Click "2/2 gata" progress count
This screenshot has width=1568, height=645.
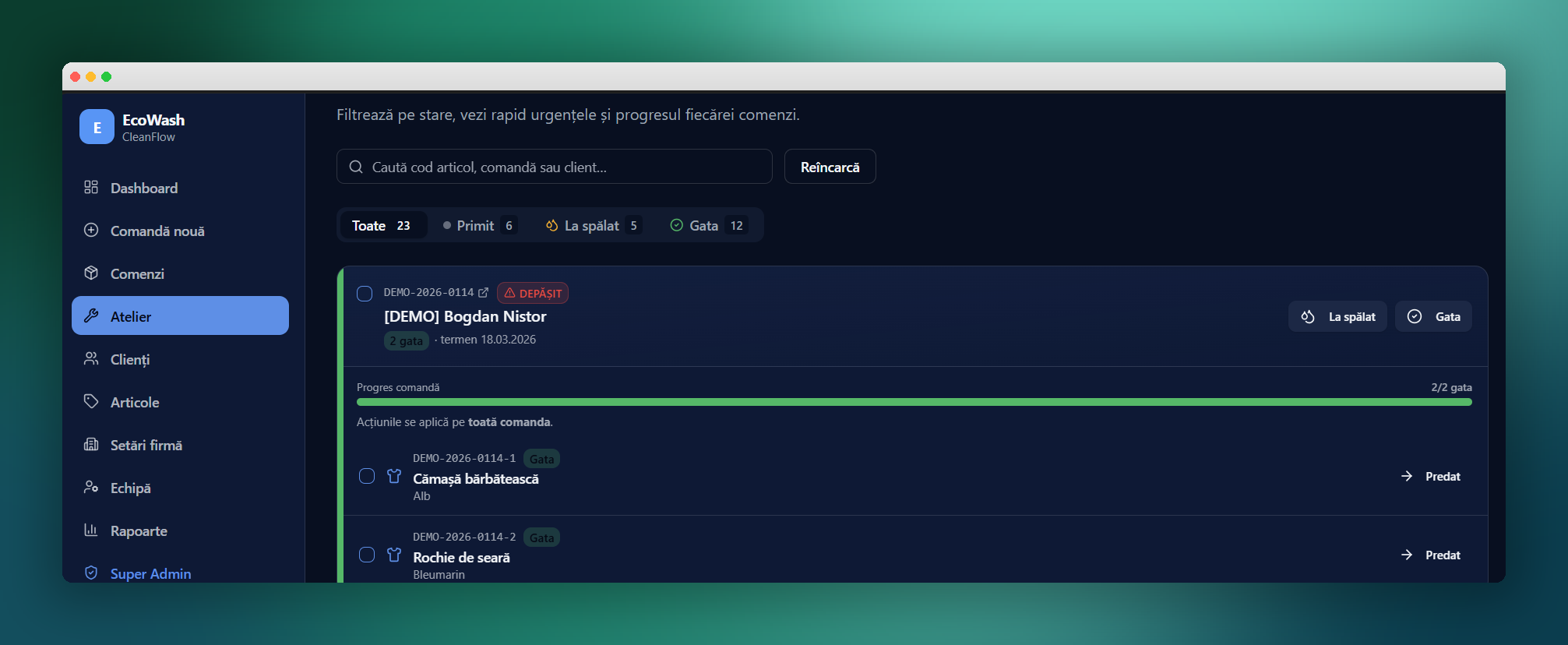tap(1451, 387)
